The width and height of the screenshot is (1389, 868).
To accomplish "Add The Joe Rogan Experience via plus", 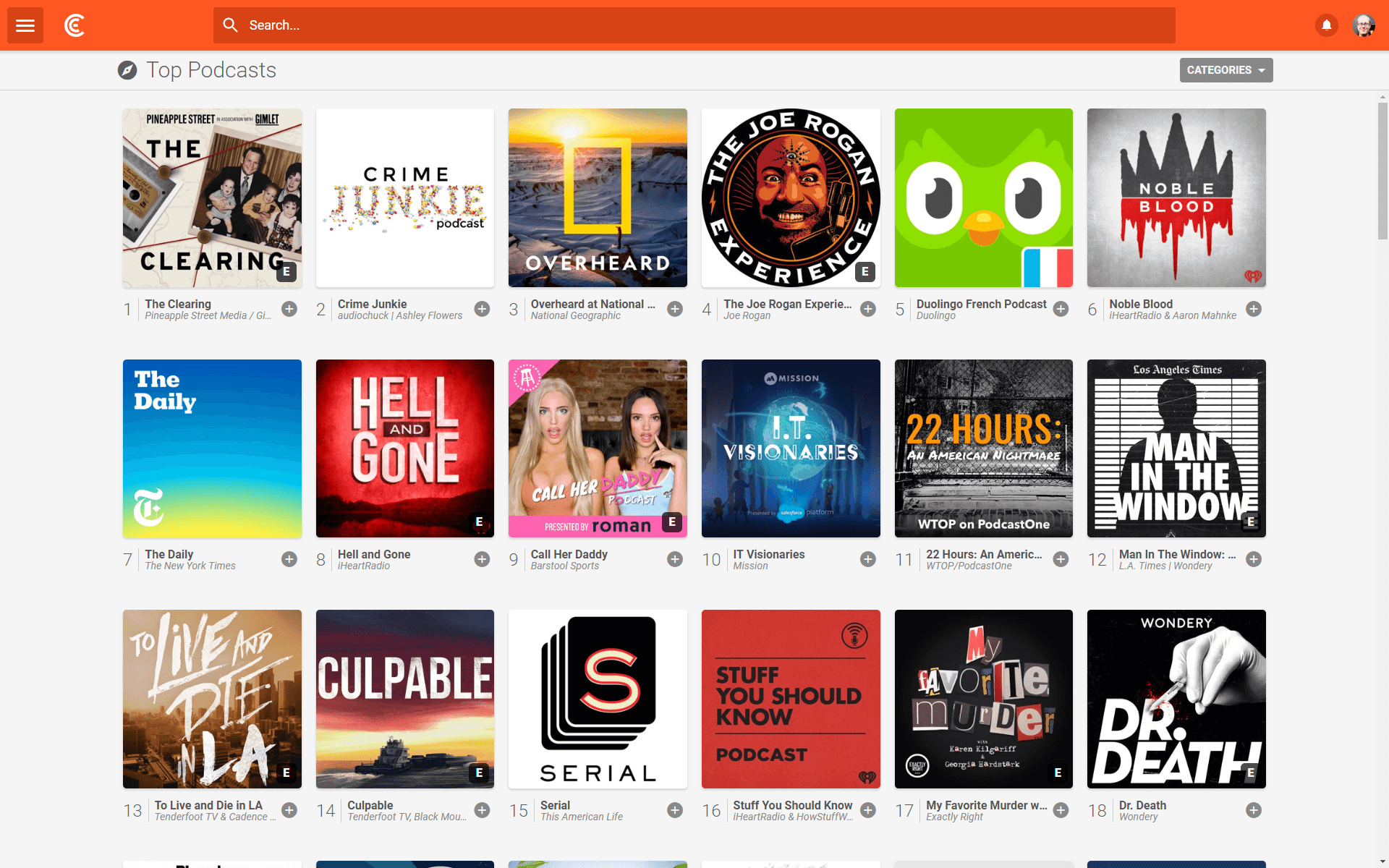I will point(868,309).
